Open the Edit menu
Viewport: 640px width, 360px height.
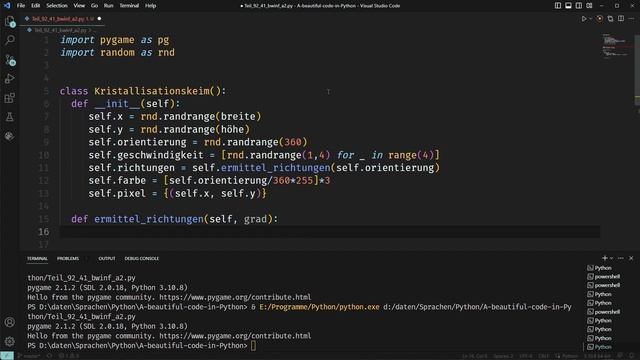36,6
